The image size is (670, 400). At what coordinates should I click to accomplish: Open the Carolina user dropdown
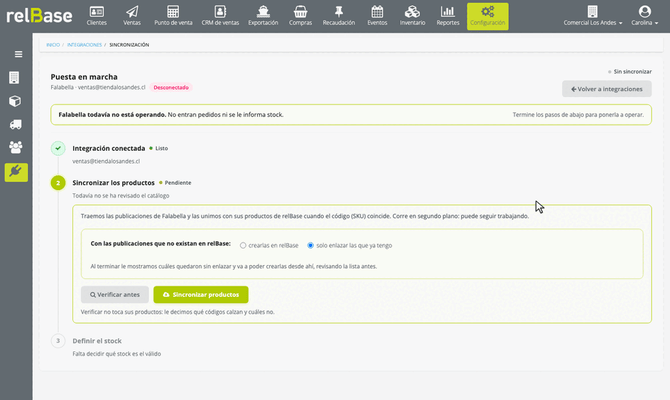click(x=644, y=16)
